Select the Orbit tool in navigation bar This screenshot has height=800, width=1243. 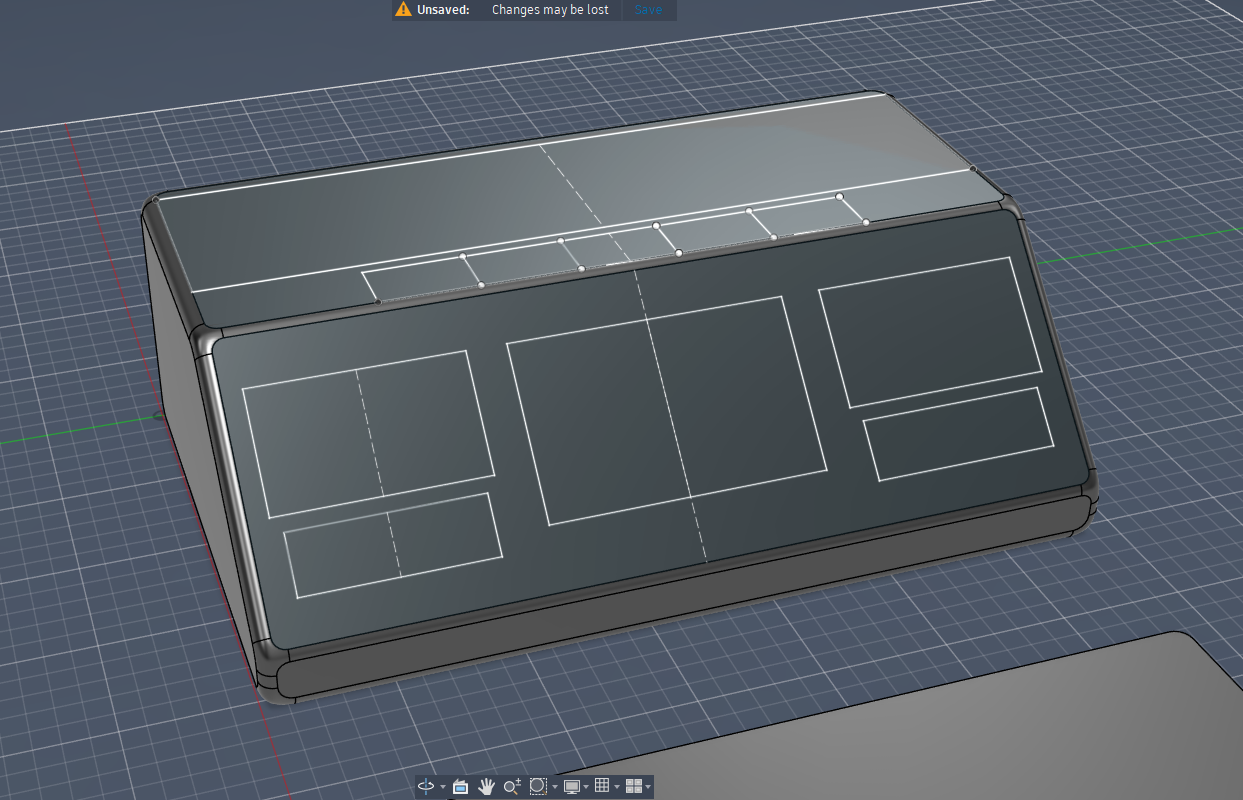426,787
